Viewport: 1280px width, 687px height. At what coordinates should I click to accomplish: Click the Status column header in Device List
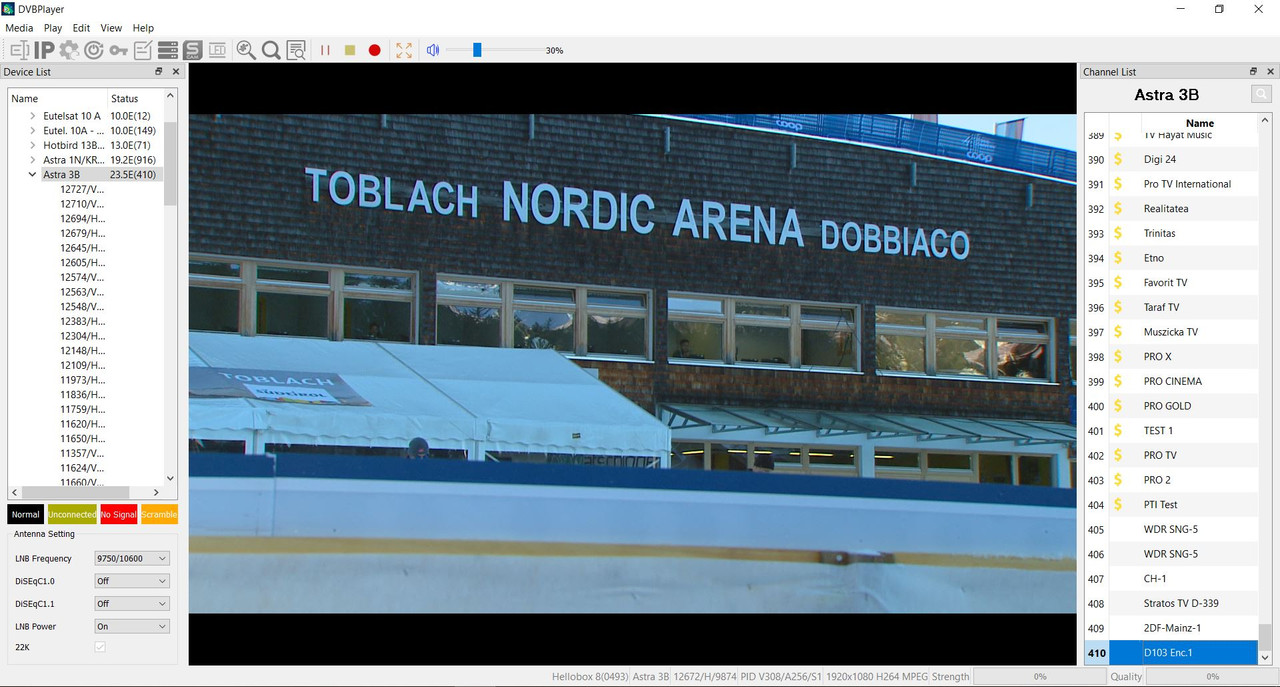(135, 98)
